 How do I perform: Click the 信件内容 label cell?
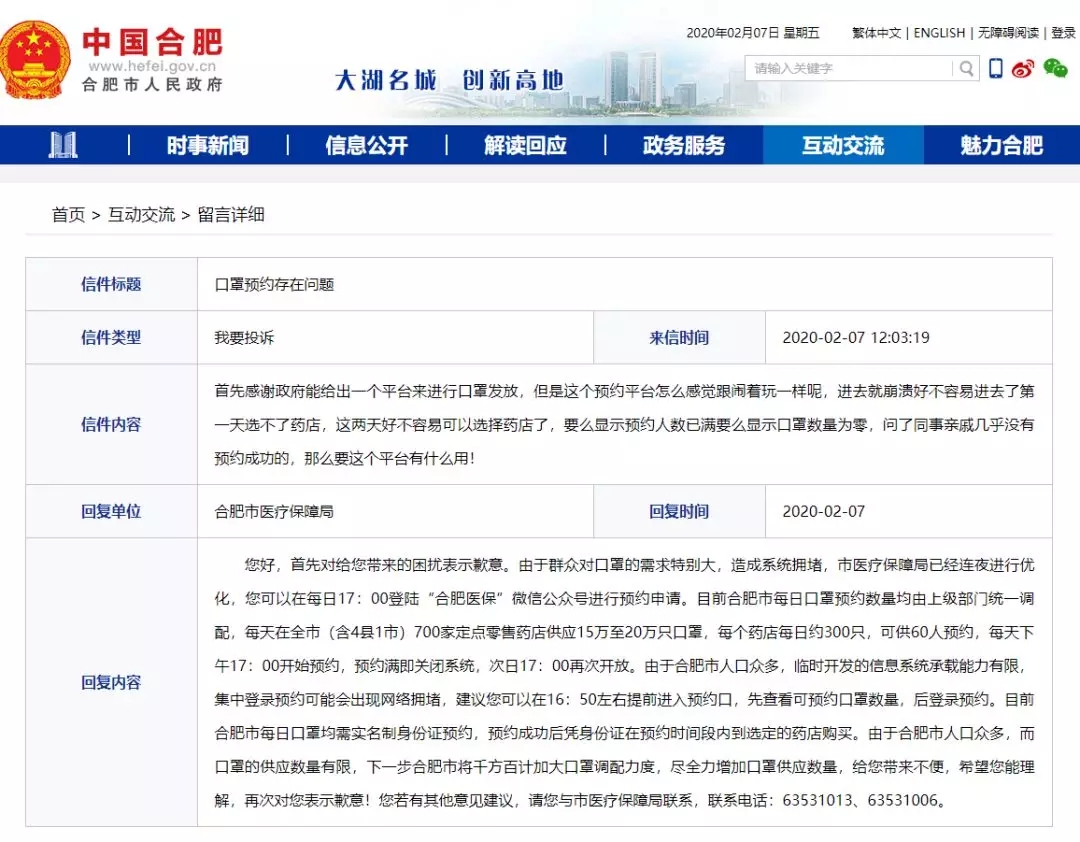[x=112, y=424]
